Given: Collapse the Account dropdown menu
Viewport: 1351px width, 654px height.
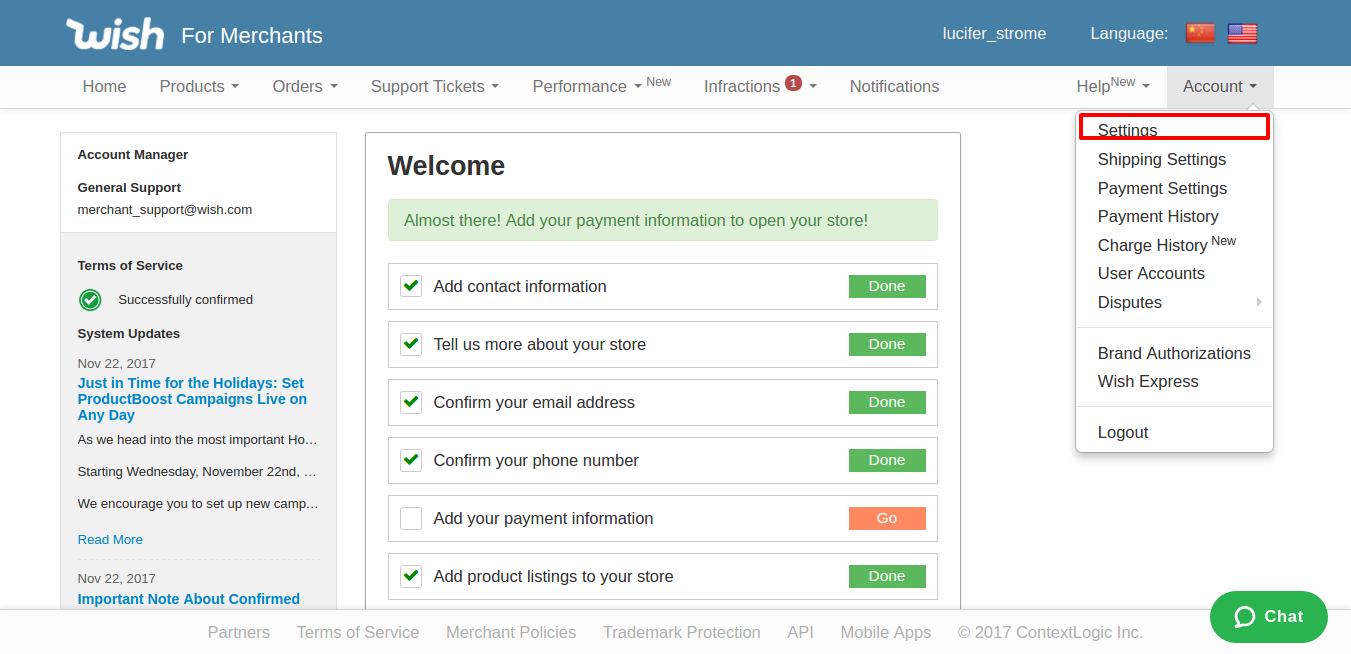Looking at the screenshot, I should click(x=1220, y=87).
